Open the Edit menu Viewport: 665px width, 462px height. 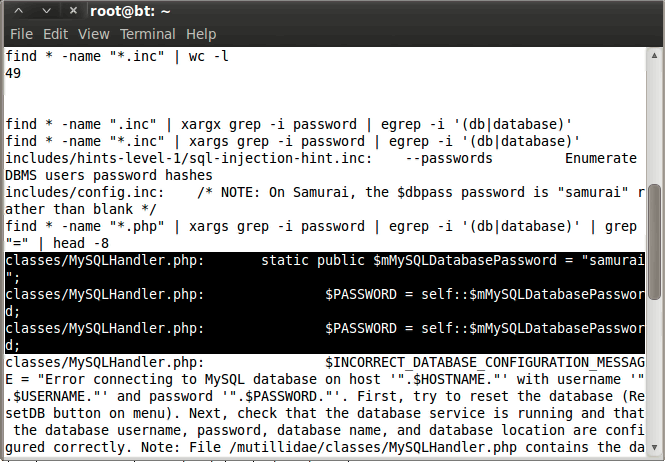[x=56, y=34]
